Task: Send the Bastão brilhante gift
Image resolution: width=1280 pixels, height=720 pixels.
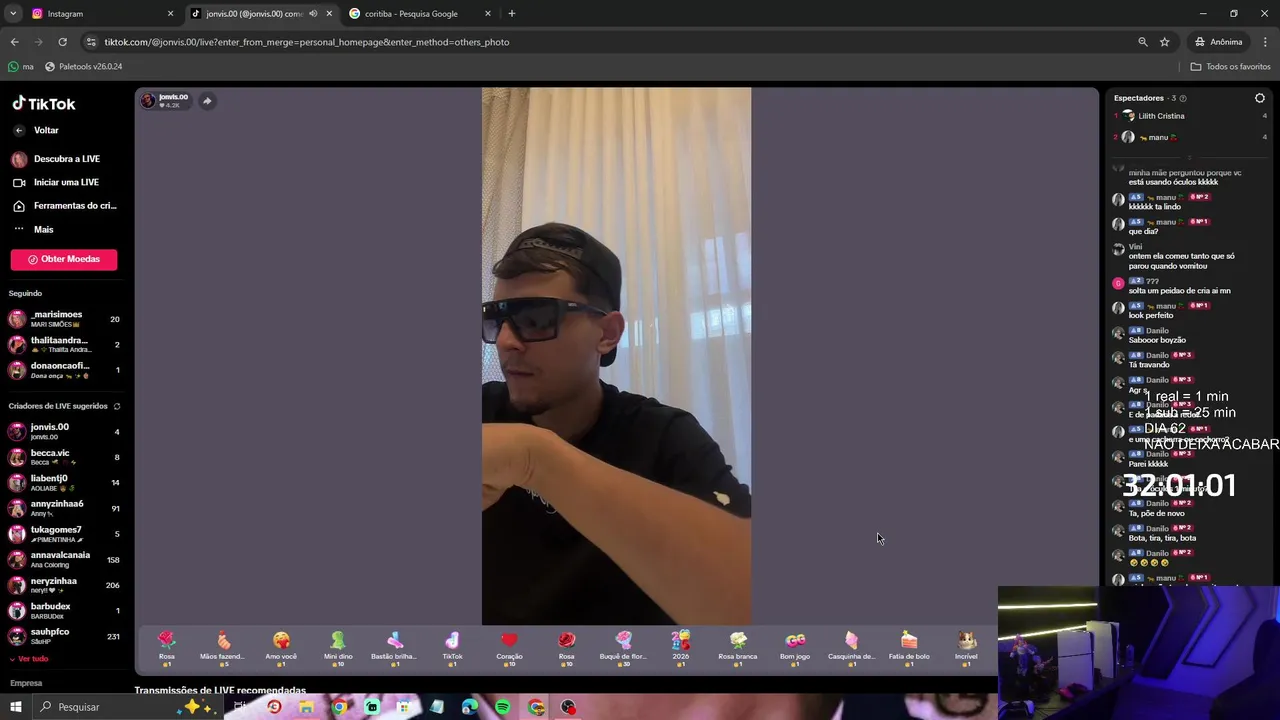Action: (395, 648)
